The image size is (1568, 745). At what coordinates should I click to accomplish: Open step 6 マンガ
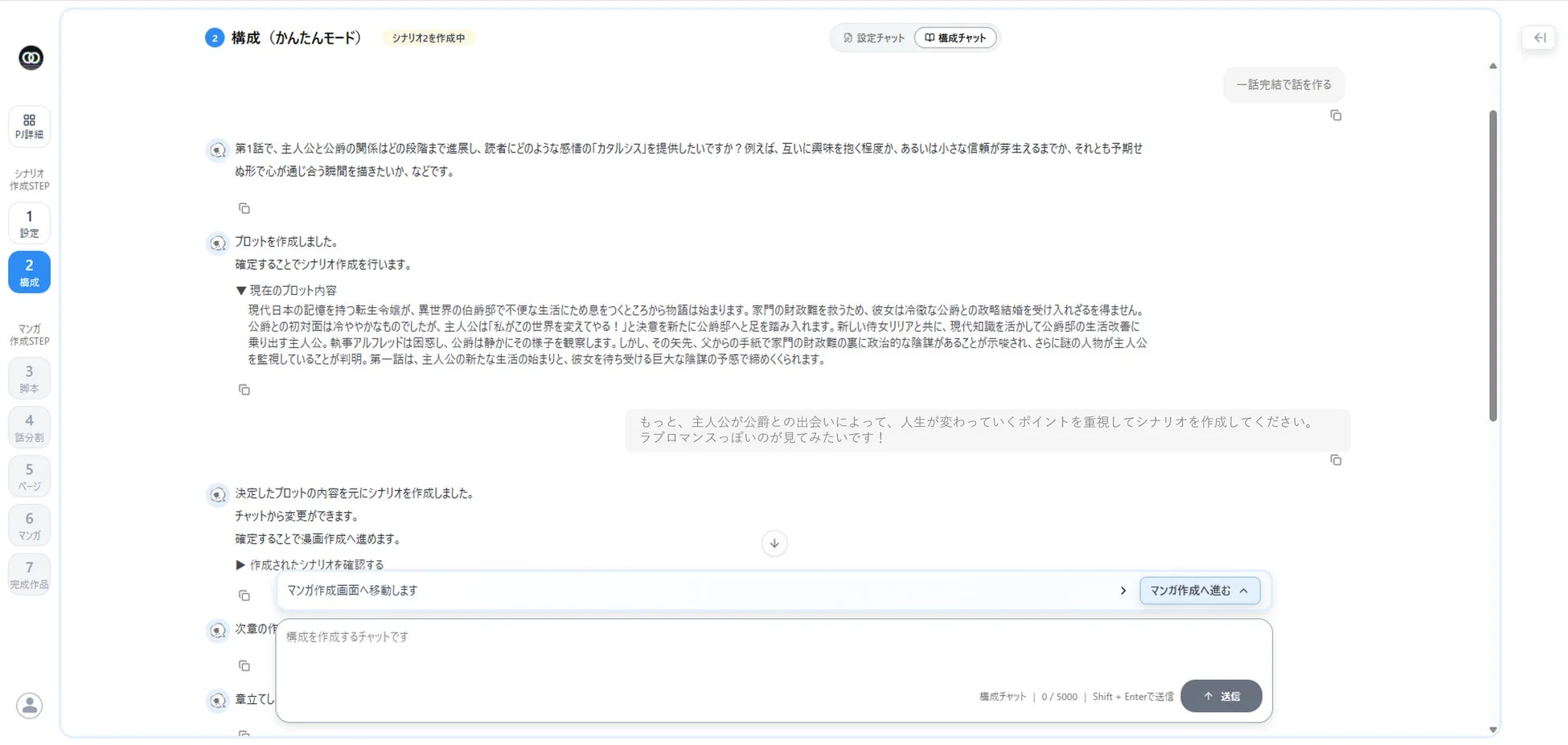29,526
